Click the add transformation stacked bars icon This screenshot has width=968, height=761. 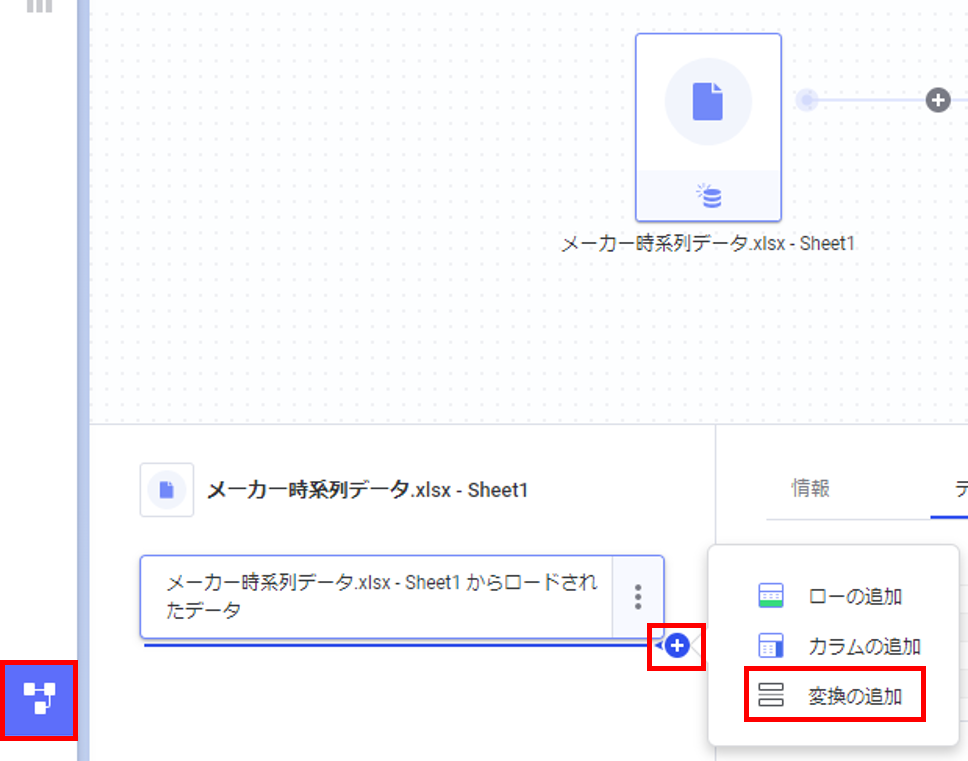770,695
